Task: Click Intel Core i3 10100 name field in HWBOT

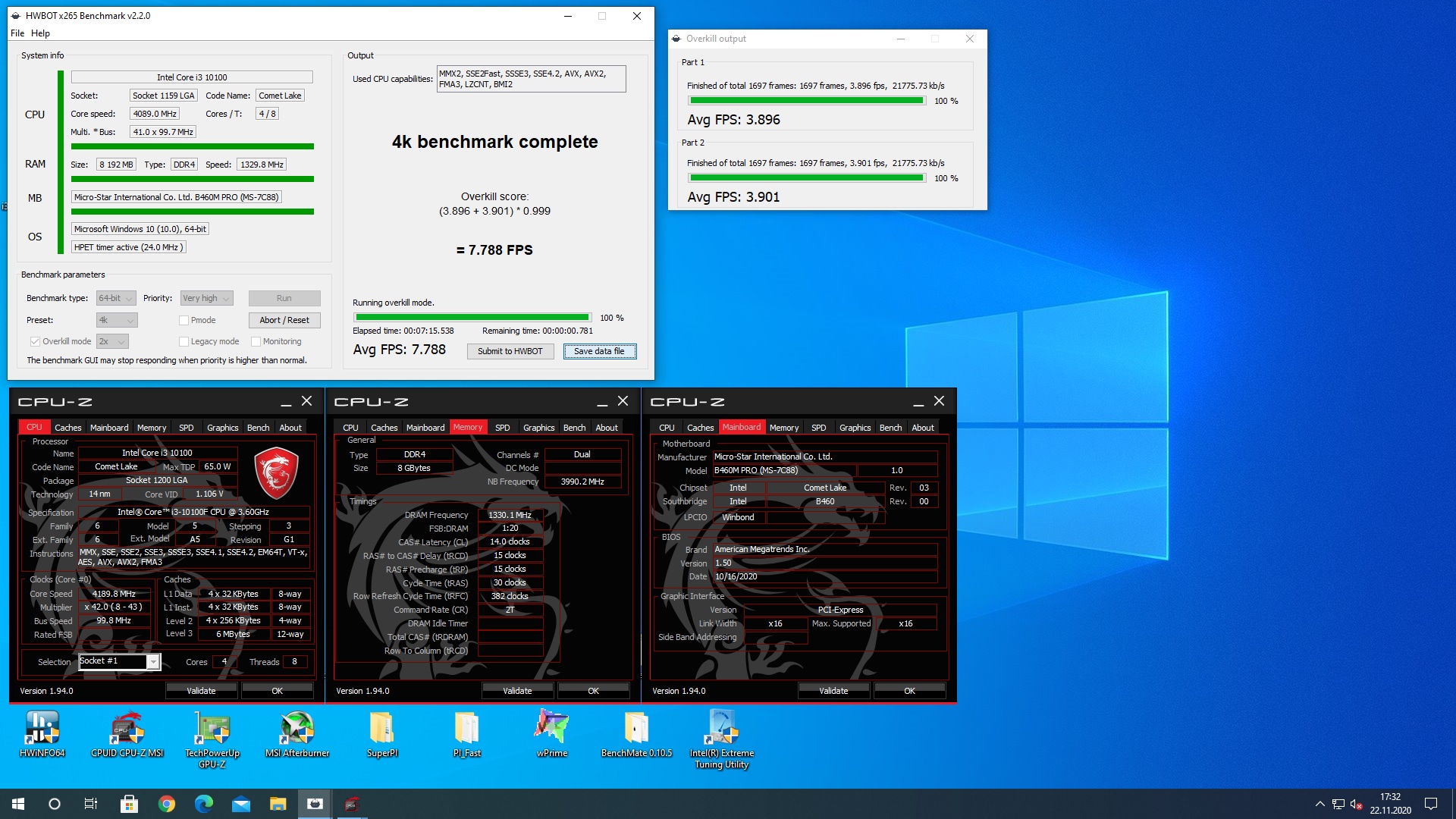Action: coord(192,77)
